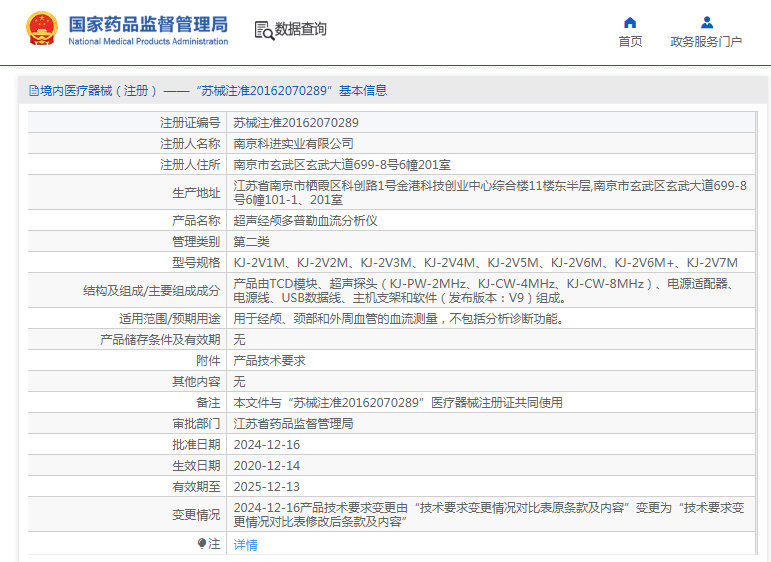Click the 附件 label
The height and width of the screenshot is (562, 771).
208,361
